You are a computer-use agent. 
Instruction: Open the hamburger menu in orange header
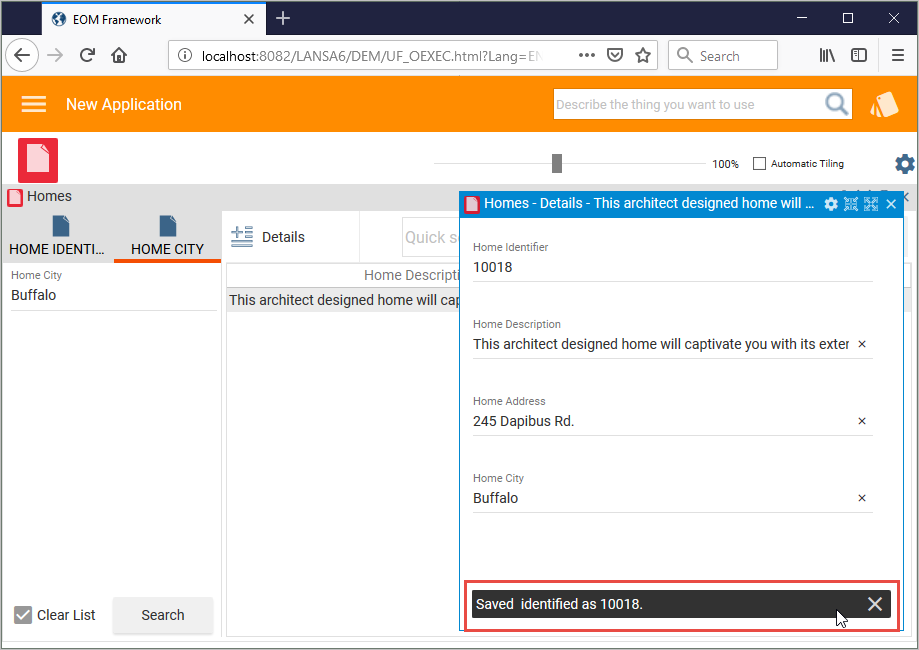33,104
